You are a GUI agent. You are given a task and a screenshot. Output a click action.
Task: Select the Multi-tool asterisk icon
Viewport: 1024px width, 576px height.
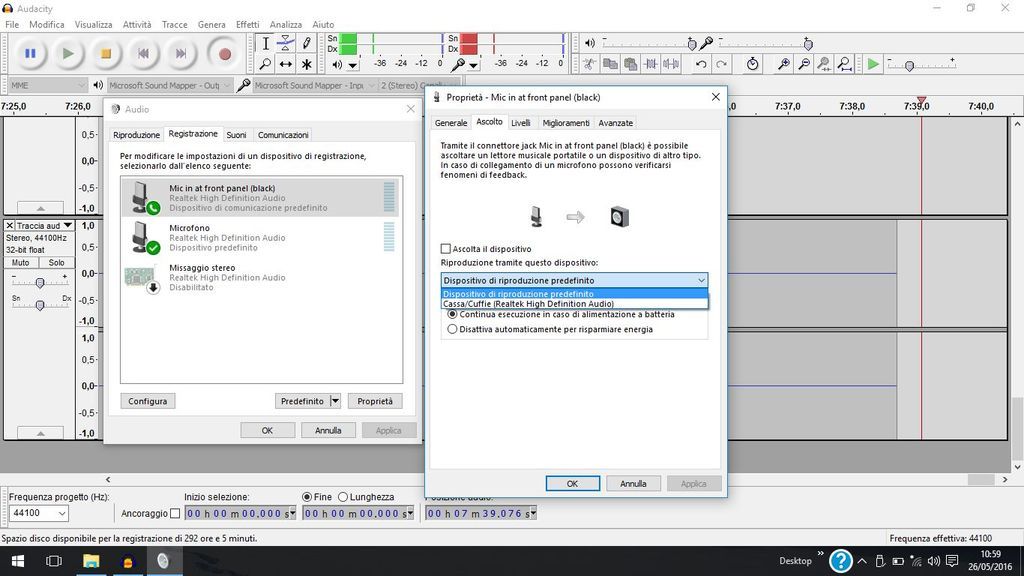click(306, 64)
